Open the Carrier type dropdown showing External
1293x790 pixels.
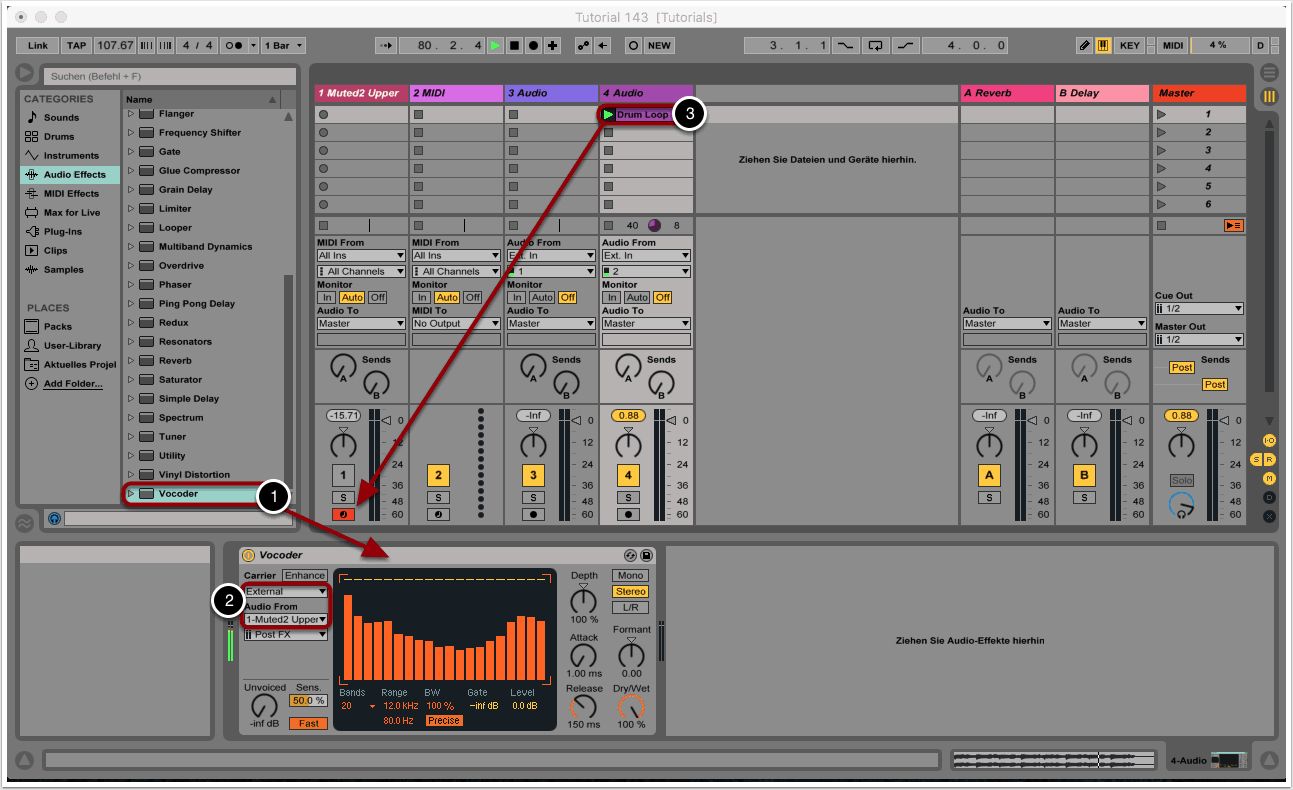click(x=286, y=591)
